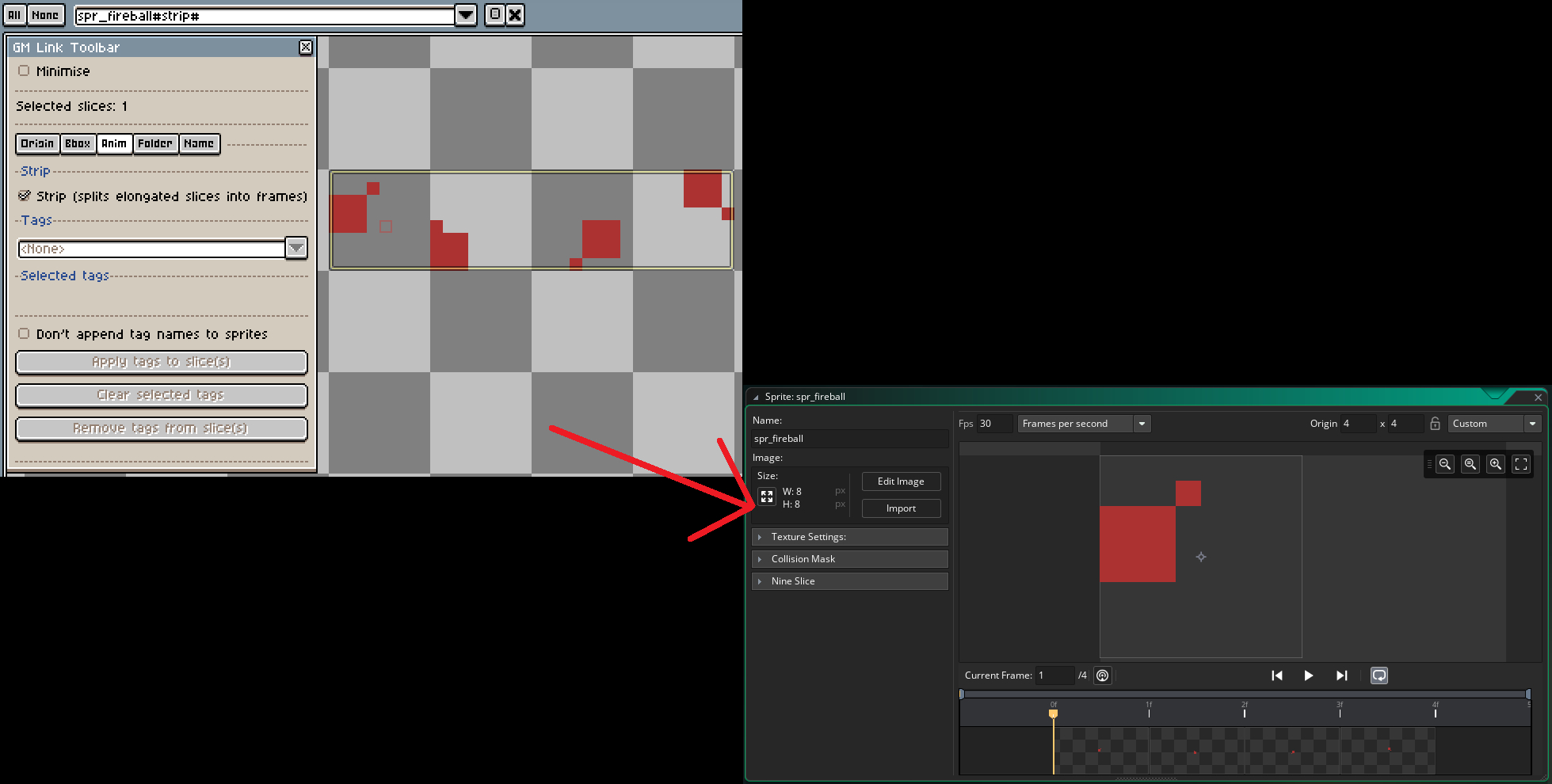1552x784 pixels.
Task: Switch to the Bbox tab
Action: pyautogui.click(x=78, y=143)
